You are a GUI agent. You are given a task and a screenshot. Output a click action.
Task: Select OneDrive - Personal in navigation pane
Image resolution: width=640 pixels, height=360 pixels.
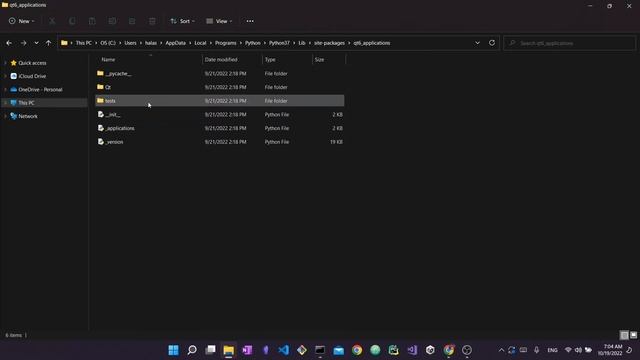point(40,89)
